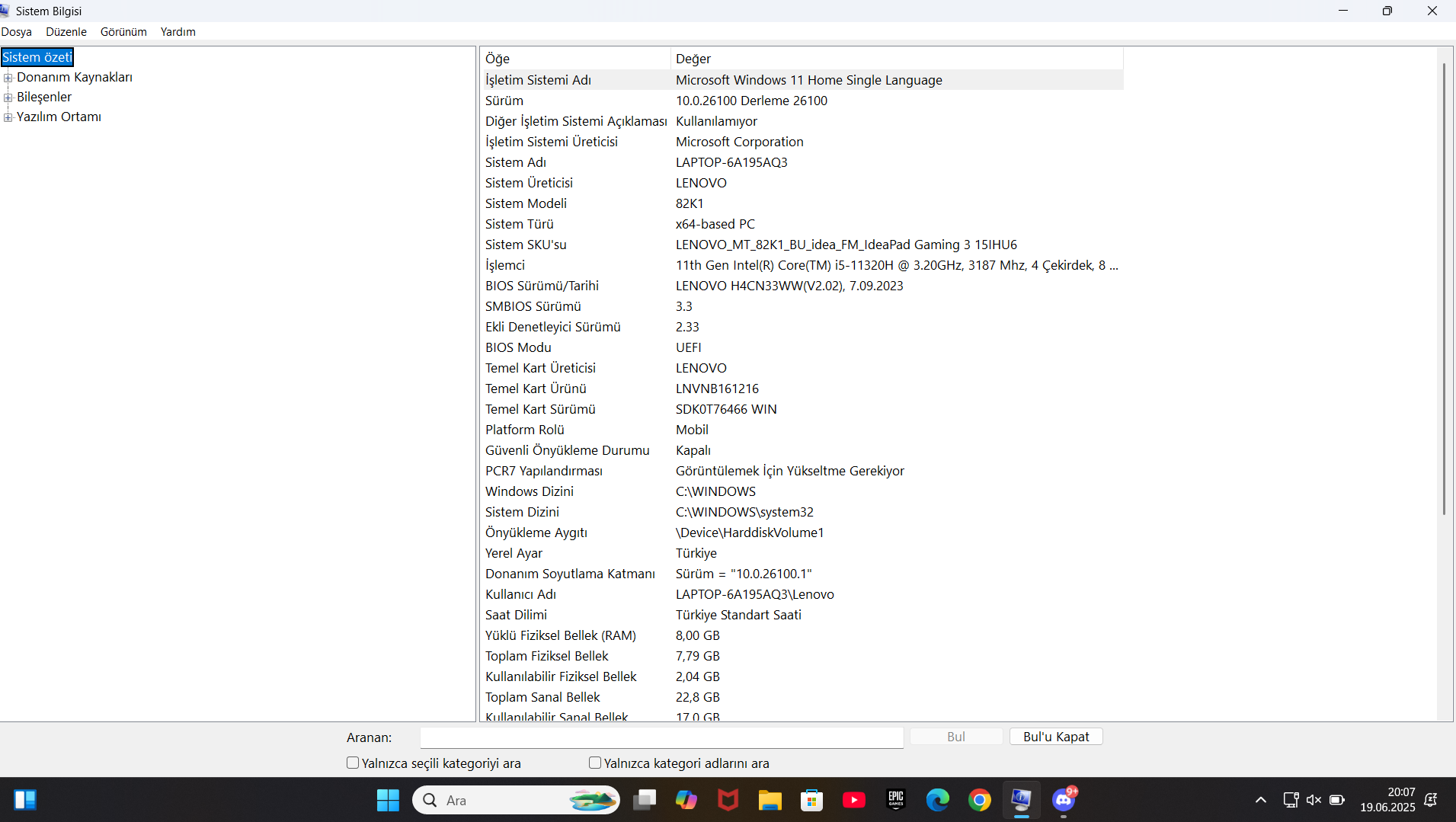Click the 'PCR7 Yapılandırması' row label

(x=544, y=471)
